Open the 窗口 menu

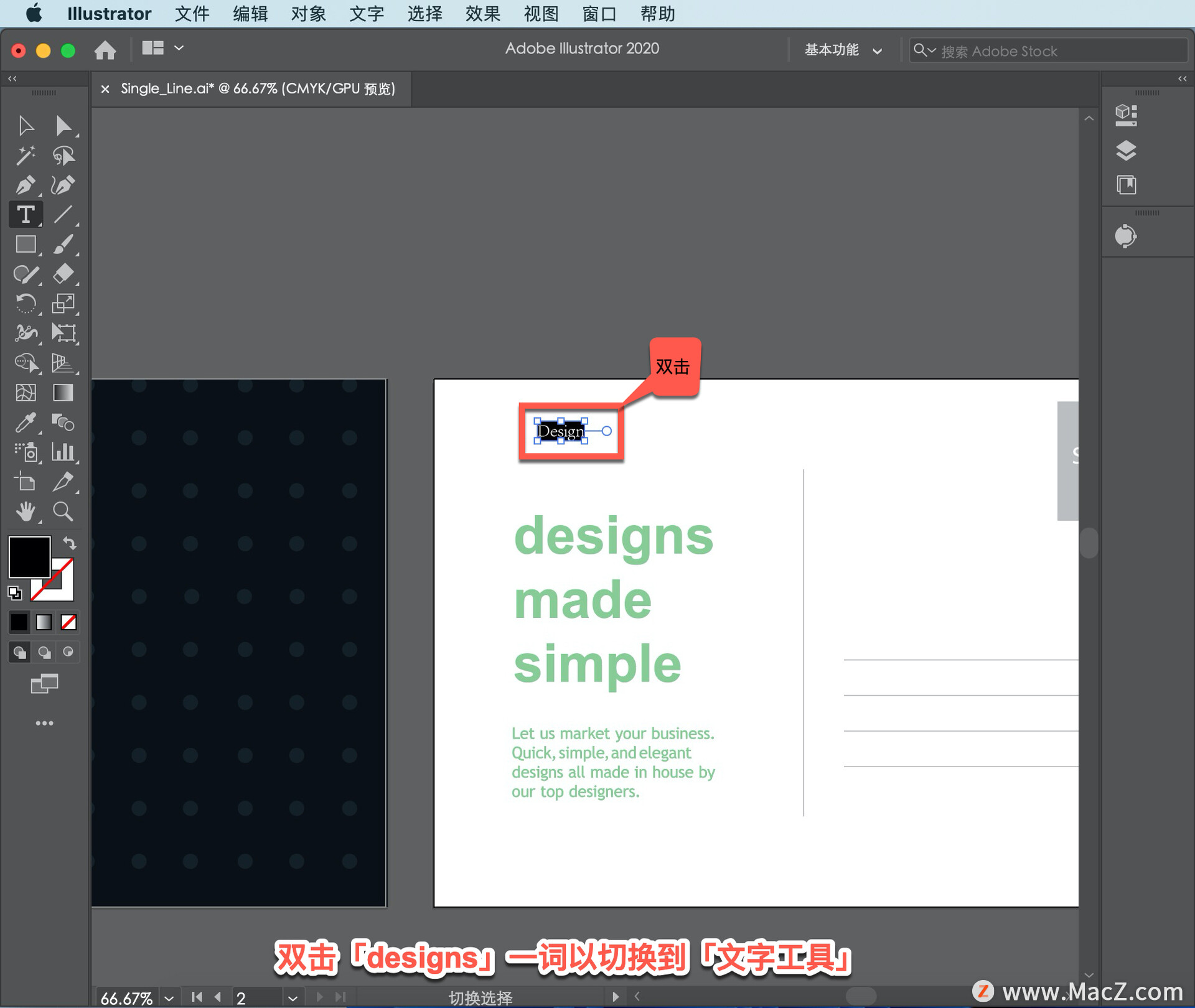tap(599, 13)
